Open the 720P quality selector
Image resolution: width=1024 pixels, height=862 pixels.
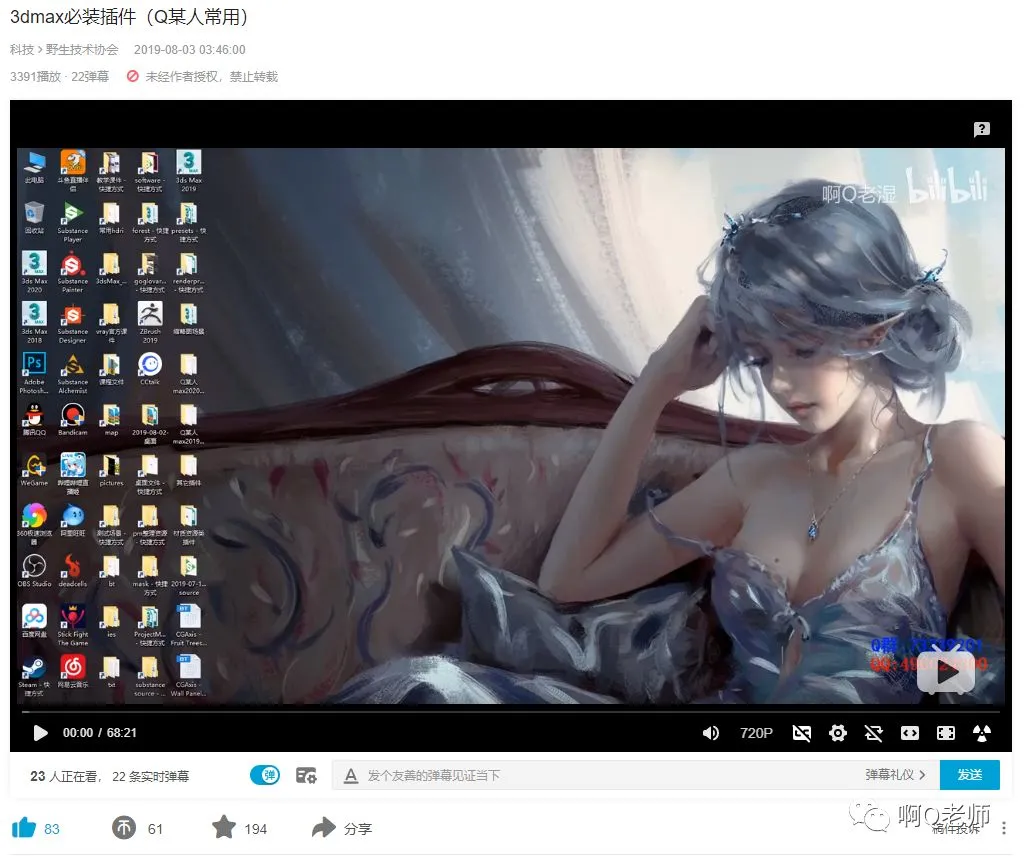[x=756, y=733]
